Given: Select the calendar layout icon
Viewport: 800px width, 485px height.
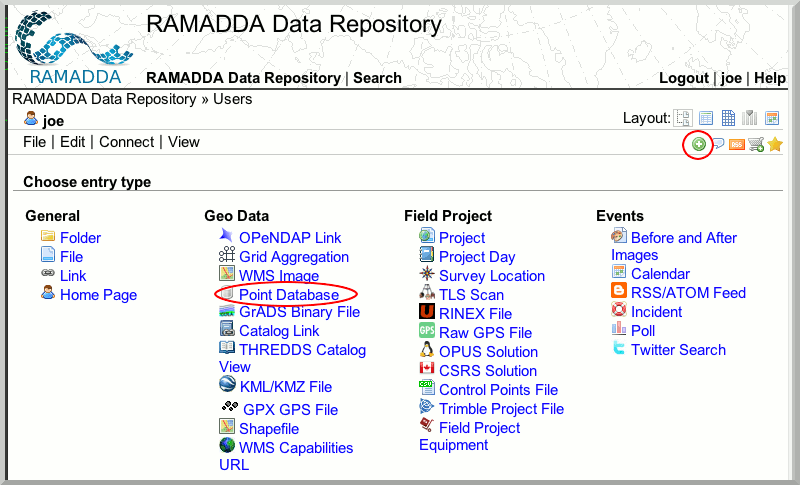Looking at the screenshot, I should (x=772, y=118).
